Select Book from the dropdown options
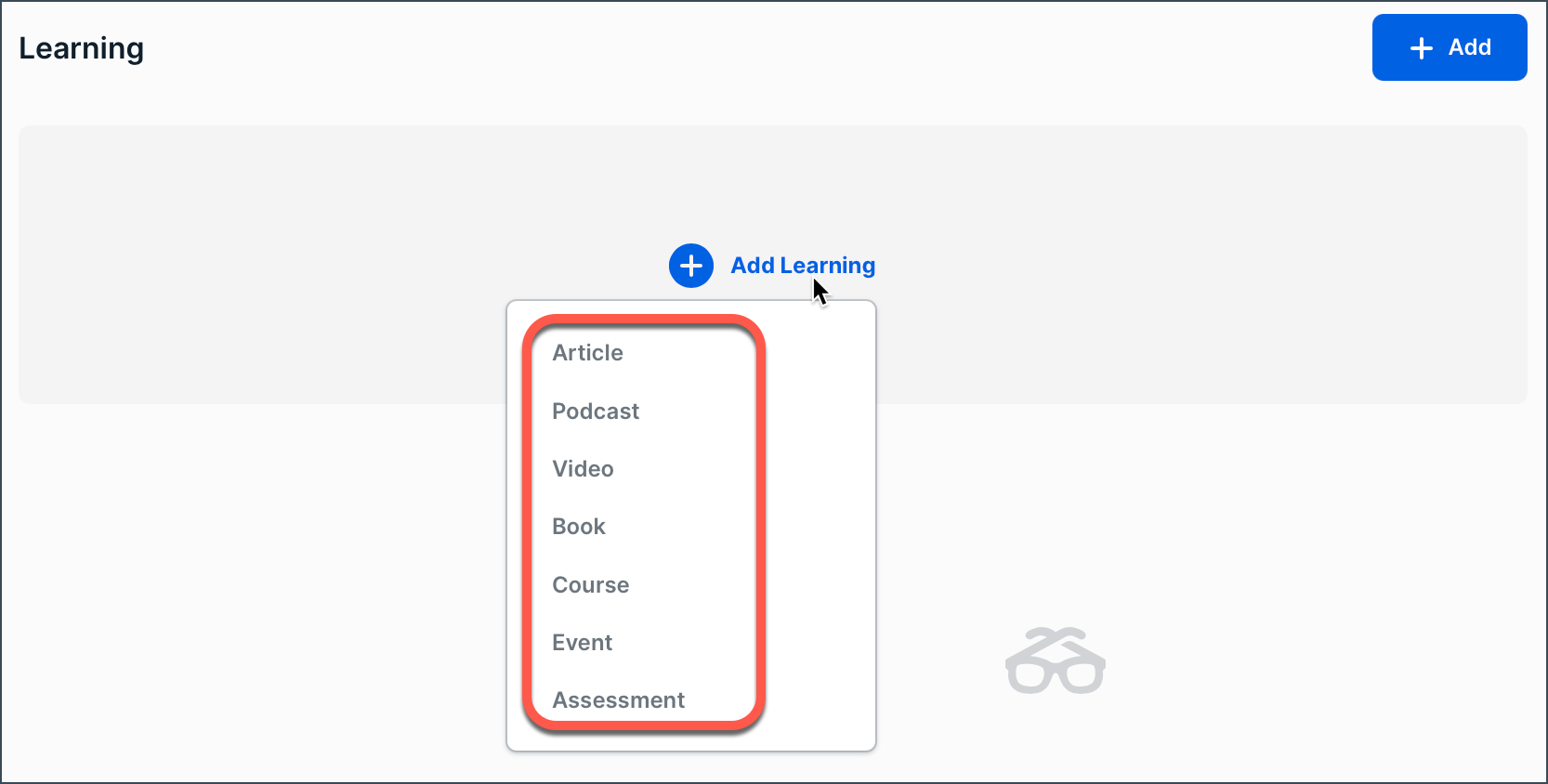Image resolution: width=1548 pixels, height=784 pixels. point(579,527)
